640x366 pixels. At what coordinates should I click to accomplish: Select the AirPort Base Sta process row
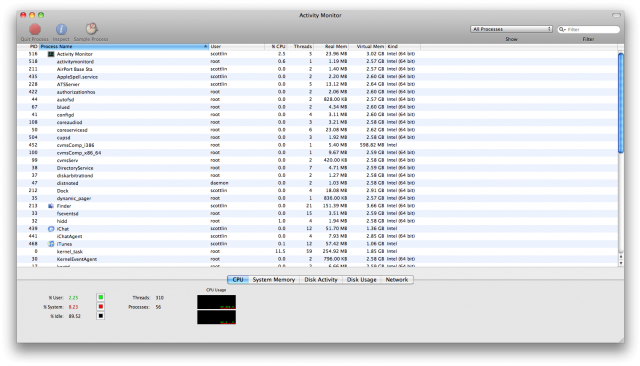317,69
